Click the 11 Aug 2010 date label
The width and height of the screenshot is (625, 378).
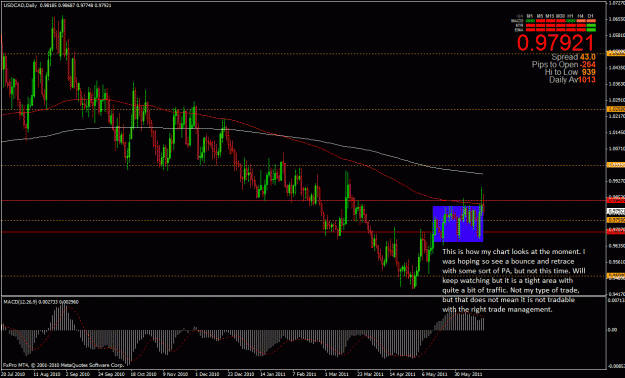(x=47, y=374)
